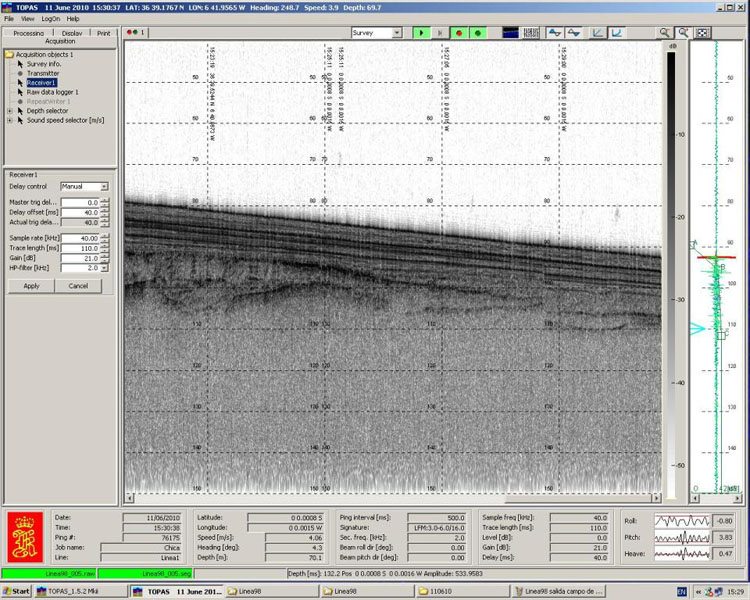Click the blue echogram display icon

[x=511, y=33]
